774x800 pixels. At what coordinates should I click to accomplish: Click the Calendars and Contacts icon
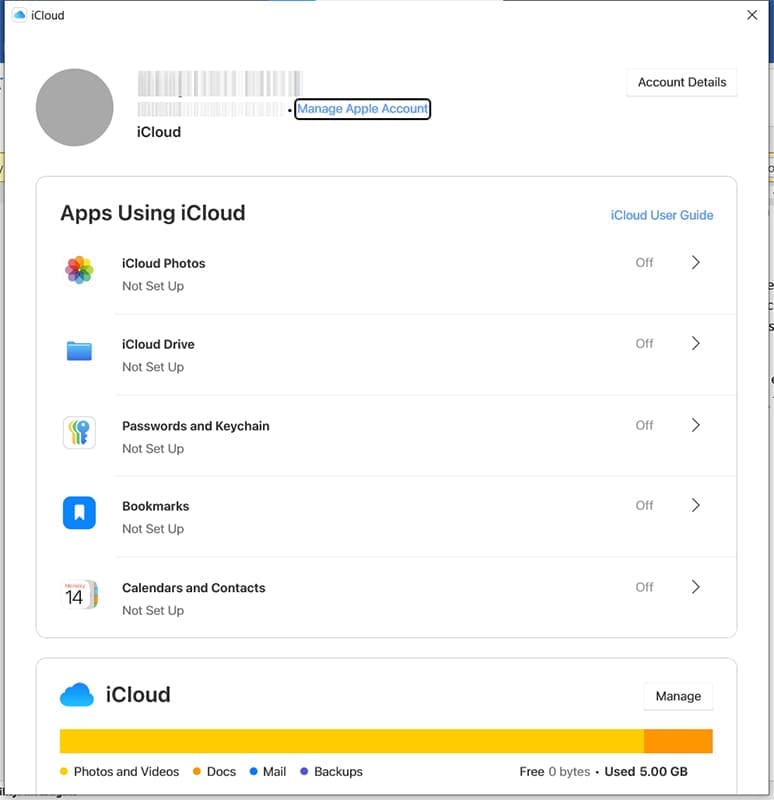(79, 594)
